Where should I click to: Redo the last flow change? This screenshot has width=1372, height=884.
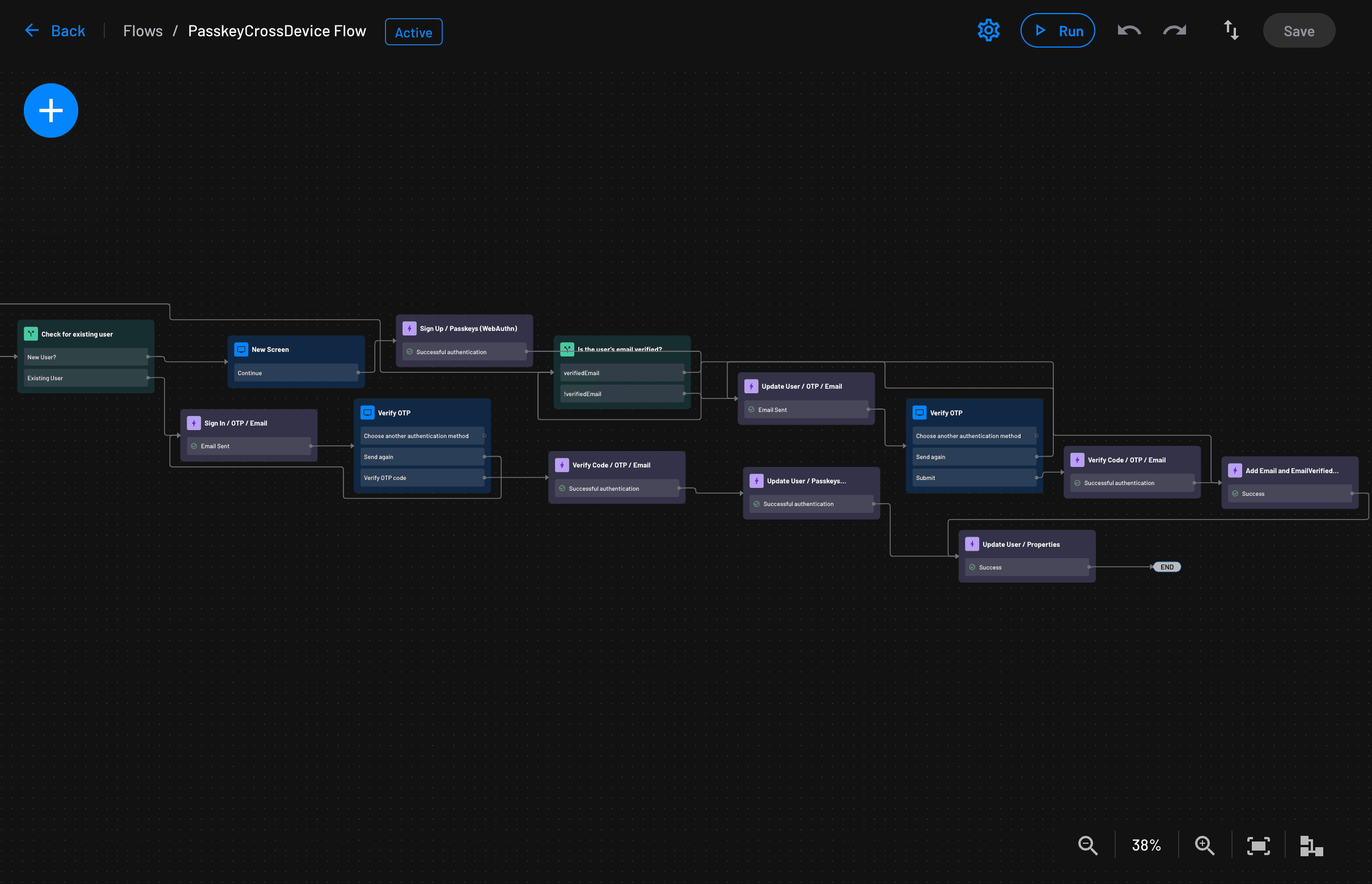[1175, 31]
